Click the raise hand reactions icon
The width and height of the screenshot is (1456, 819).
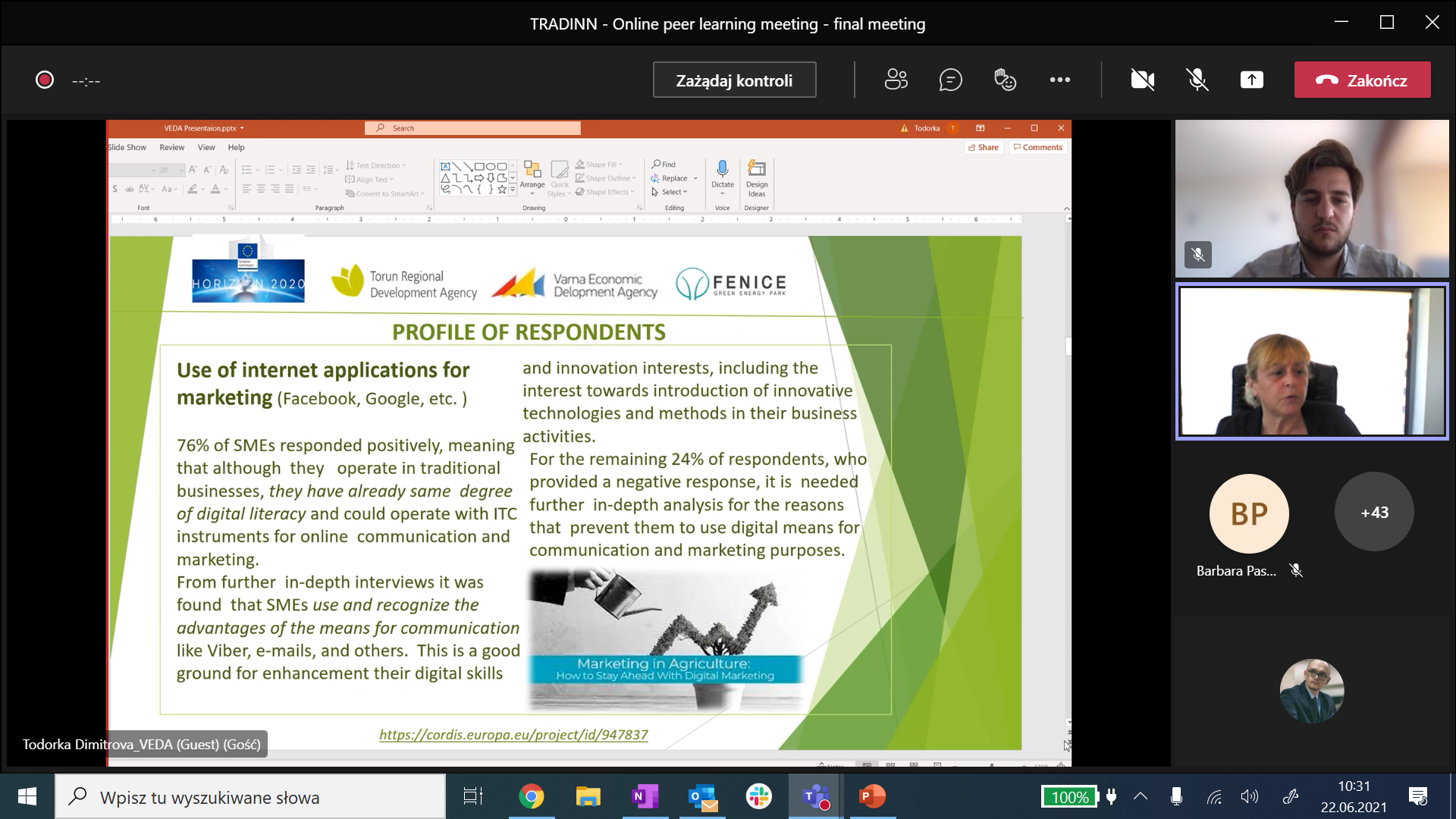[x=1005, y=80]
